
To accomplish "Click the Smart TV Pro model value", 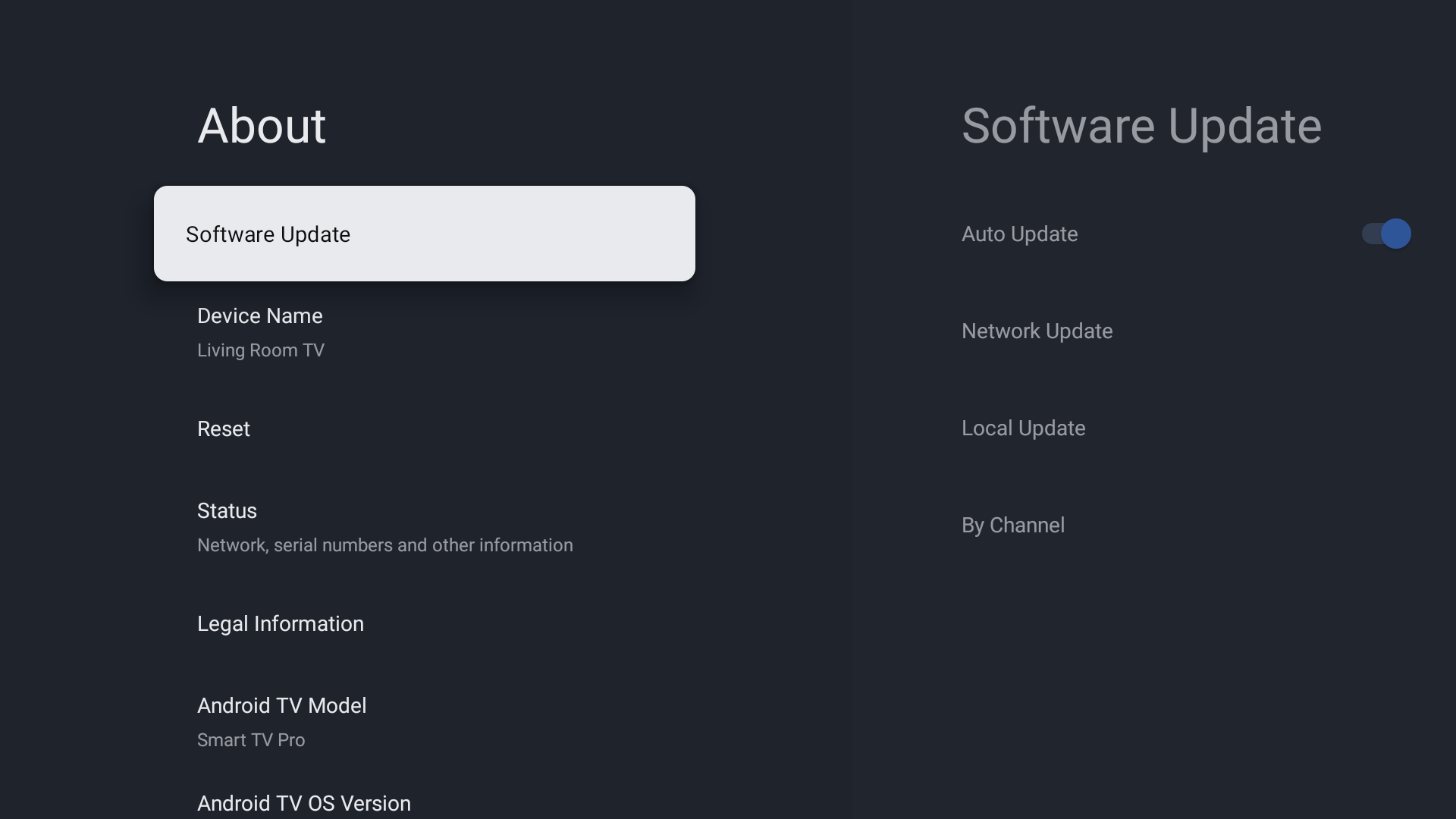I will (251, 740).
